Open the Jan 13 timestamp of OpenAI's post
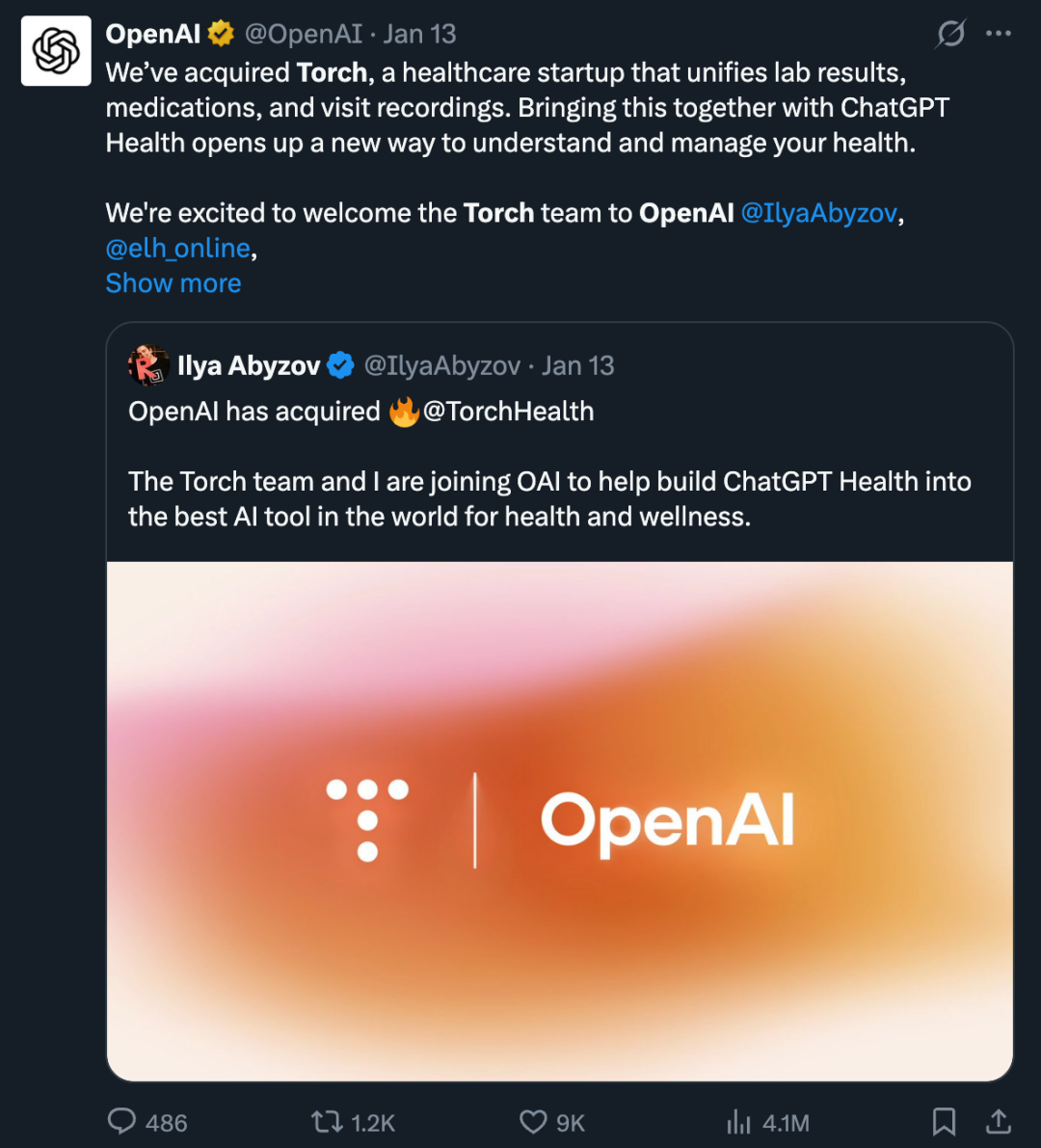 point(419,34)
